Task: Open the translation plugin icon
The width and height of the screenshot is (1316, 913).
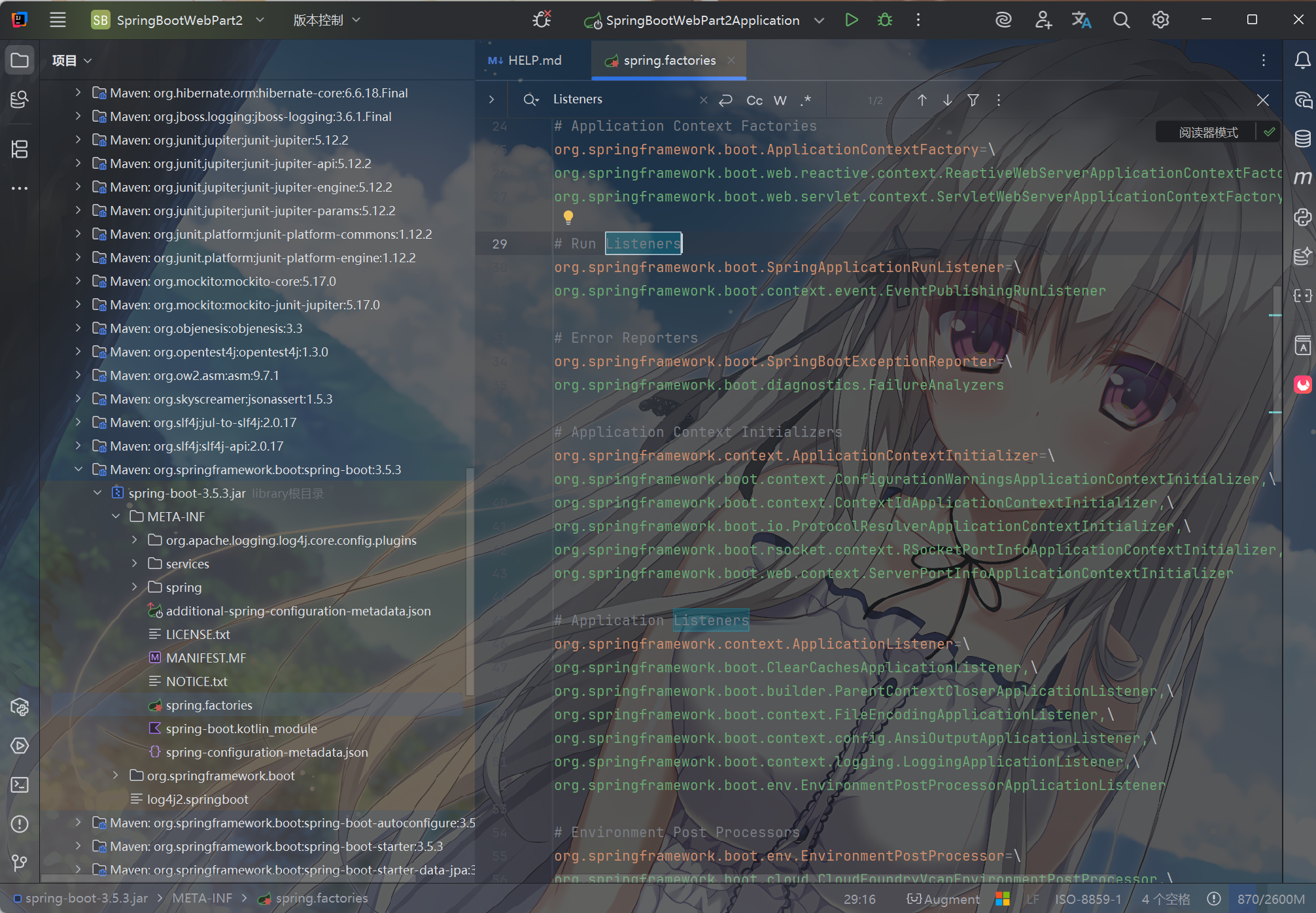Action: (x=1081, y=20)
